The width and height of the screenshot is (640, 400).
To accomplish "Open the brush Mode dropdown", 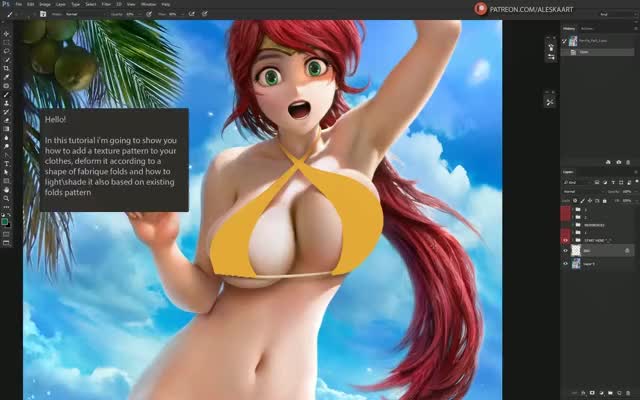I will point(84,14).
